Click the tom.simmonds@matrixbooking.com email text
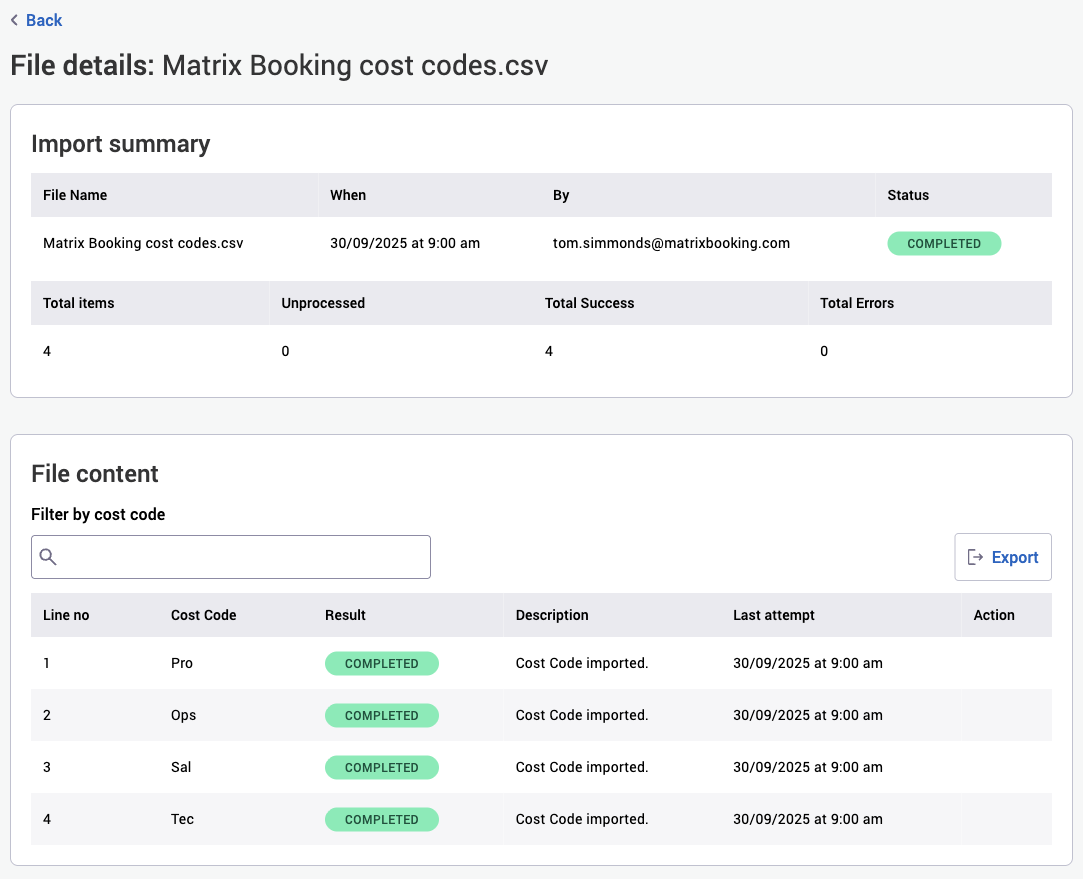Screen dimensions: 1083x879 point(671,243)
